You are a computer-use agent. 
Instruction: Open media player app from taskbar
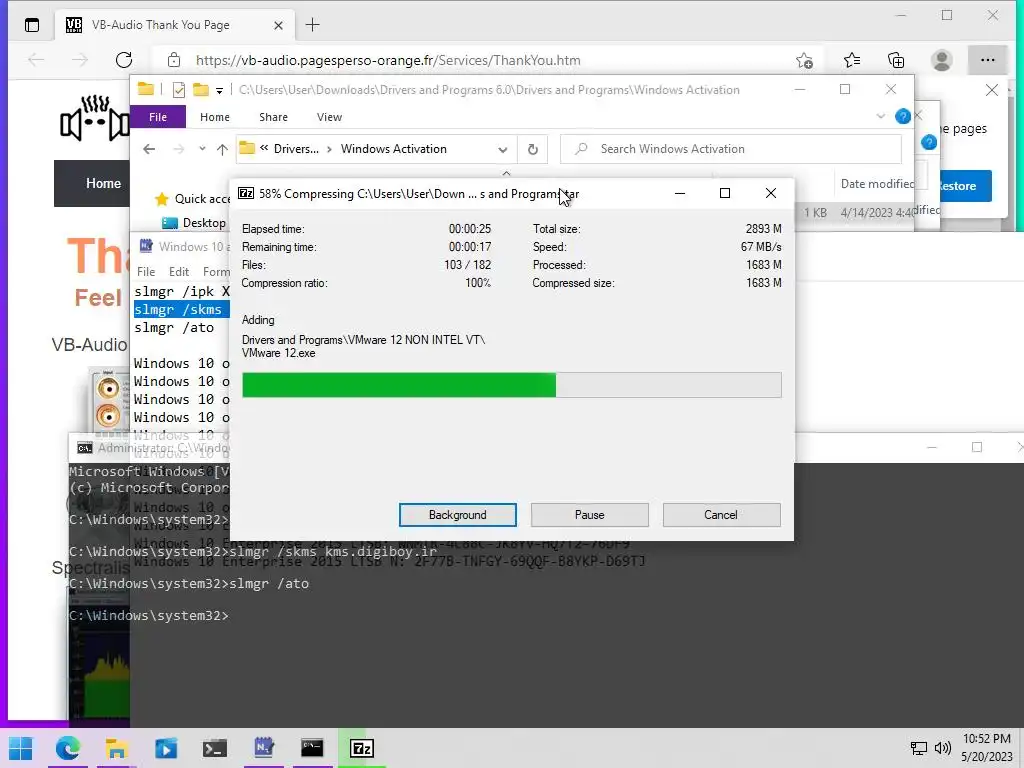[x=166, y=748]
